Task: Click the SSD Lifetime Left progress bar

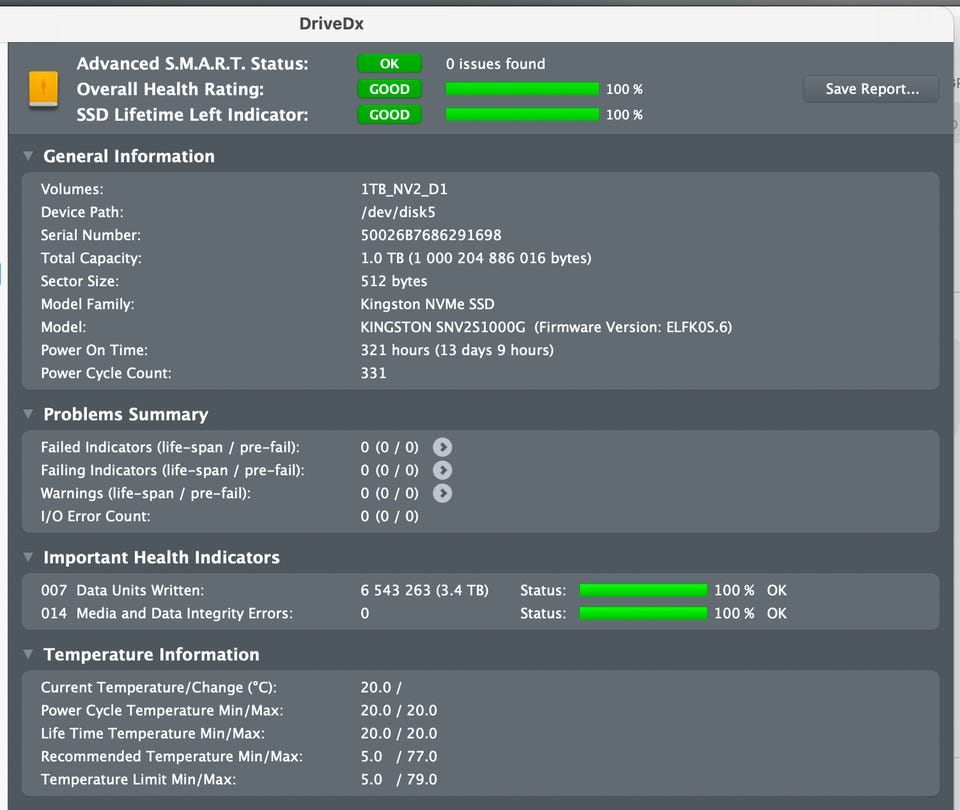Action: point(522,114)
